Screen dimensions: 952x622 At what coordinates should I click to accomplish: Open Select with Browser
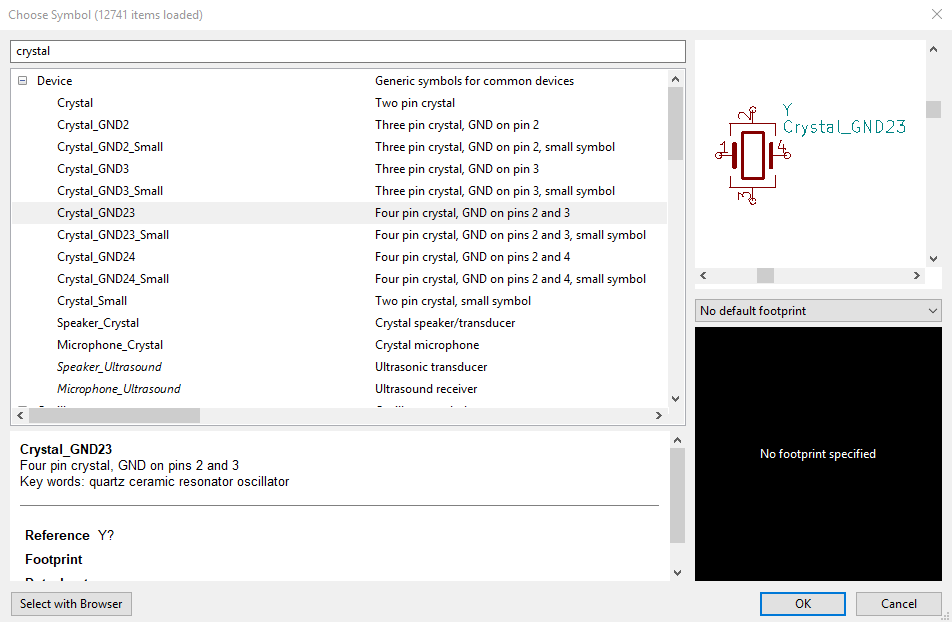(71, 604)
